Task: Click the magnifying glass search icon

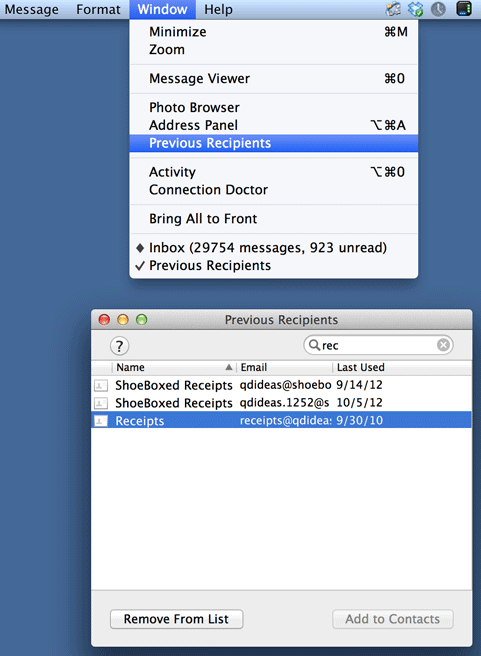Action: 314,345
